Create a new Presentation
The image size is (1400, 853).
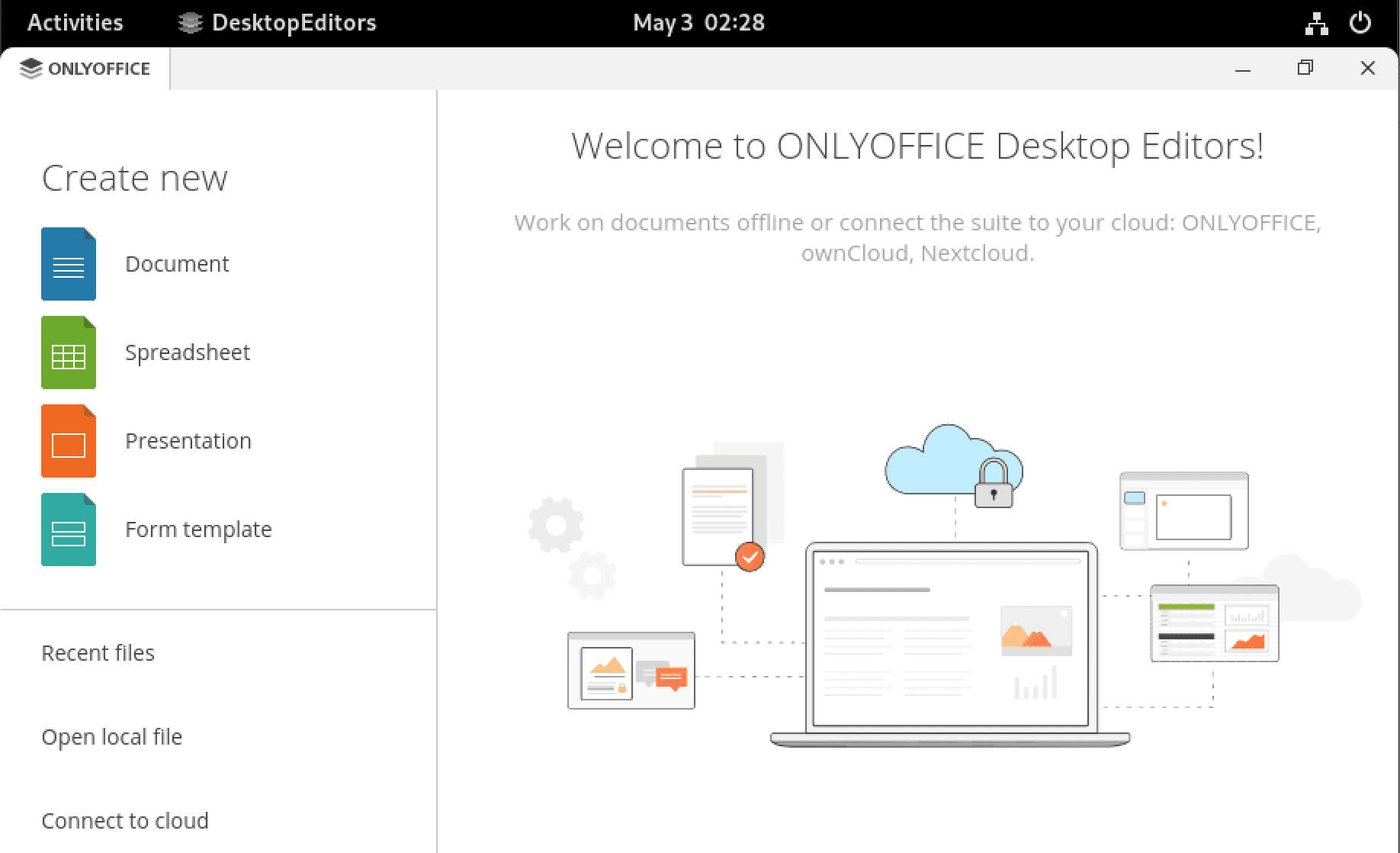188,441
